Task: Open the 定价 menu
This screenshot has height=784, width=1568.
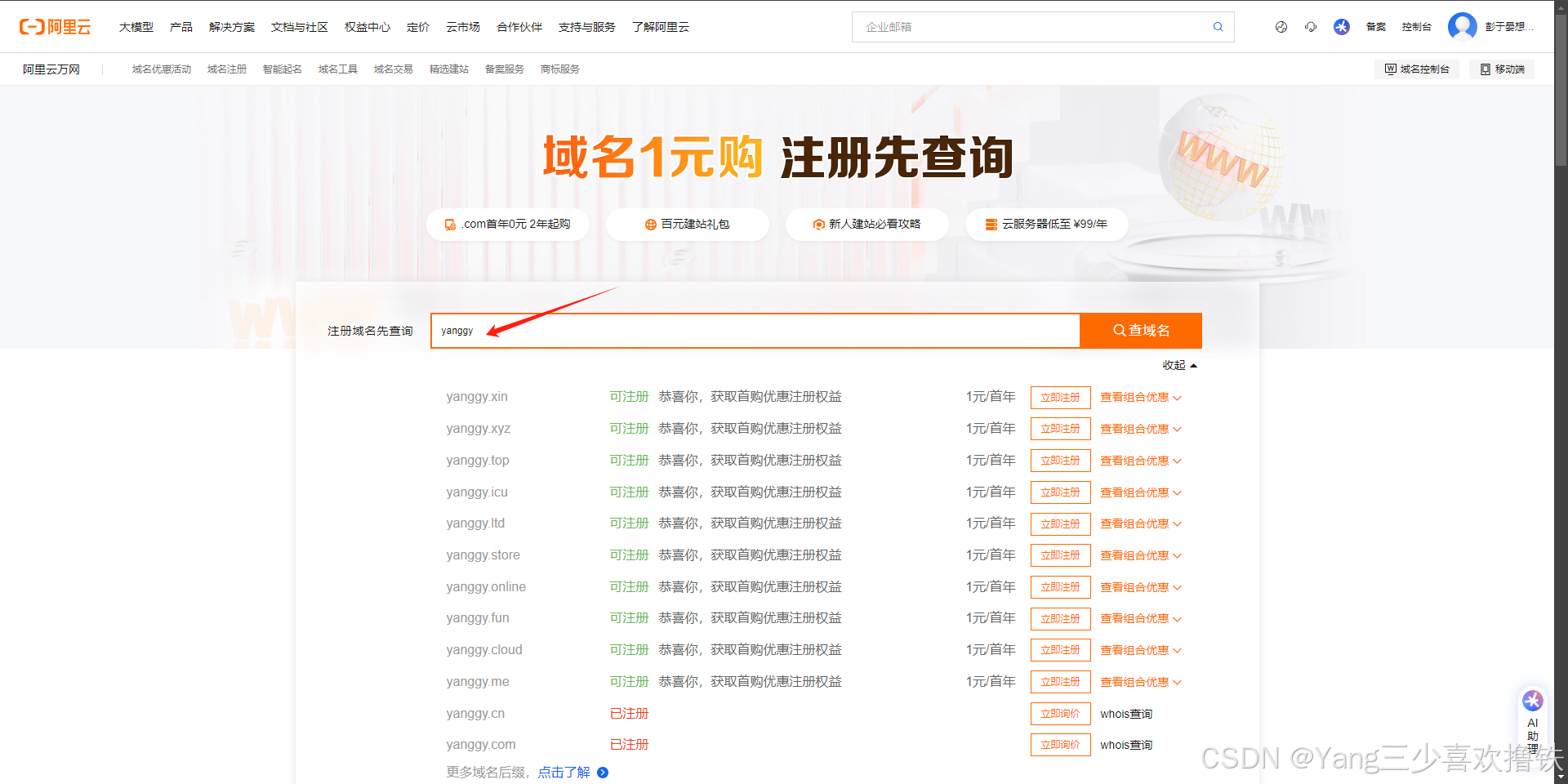Action: tap(418, 27)
